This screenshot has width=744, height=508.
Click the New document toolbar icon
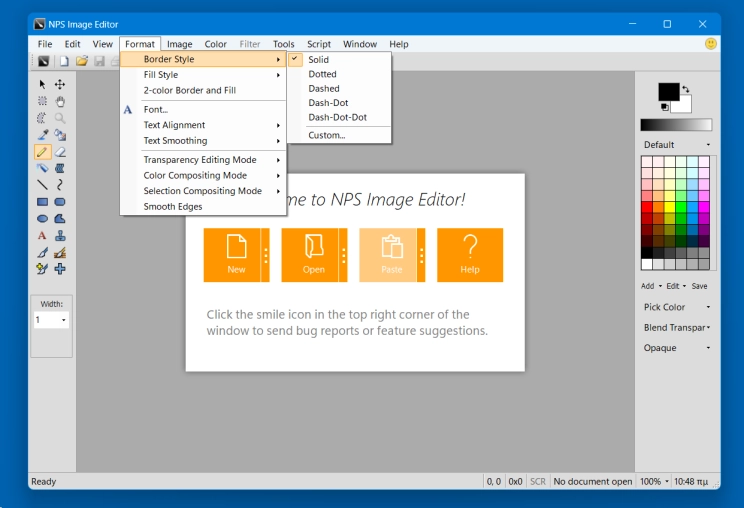coord(64,61)
